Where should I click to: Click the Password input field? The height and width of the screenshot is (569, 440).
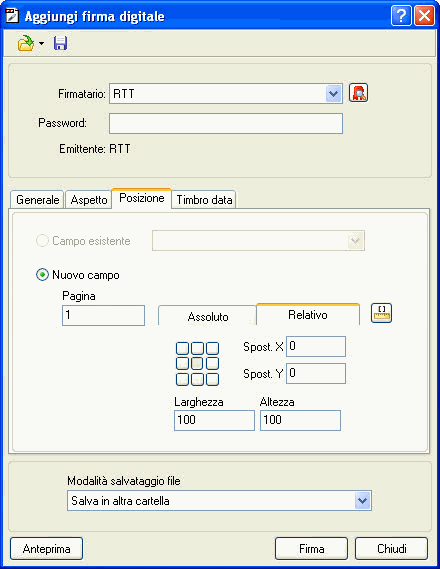[226, 123]
